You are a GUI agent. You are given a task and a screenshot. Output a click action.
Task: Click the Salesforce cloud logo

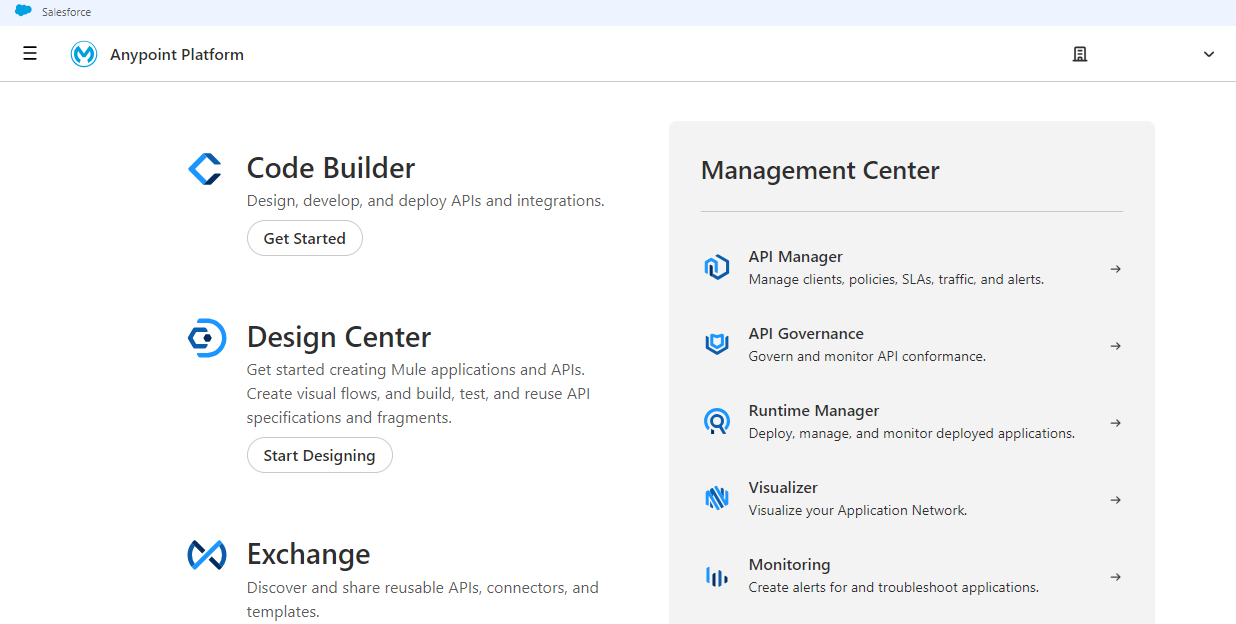23,11
